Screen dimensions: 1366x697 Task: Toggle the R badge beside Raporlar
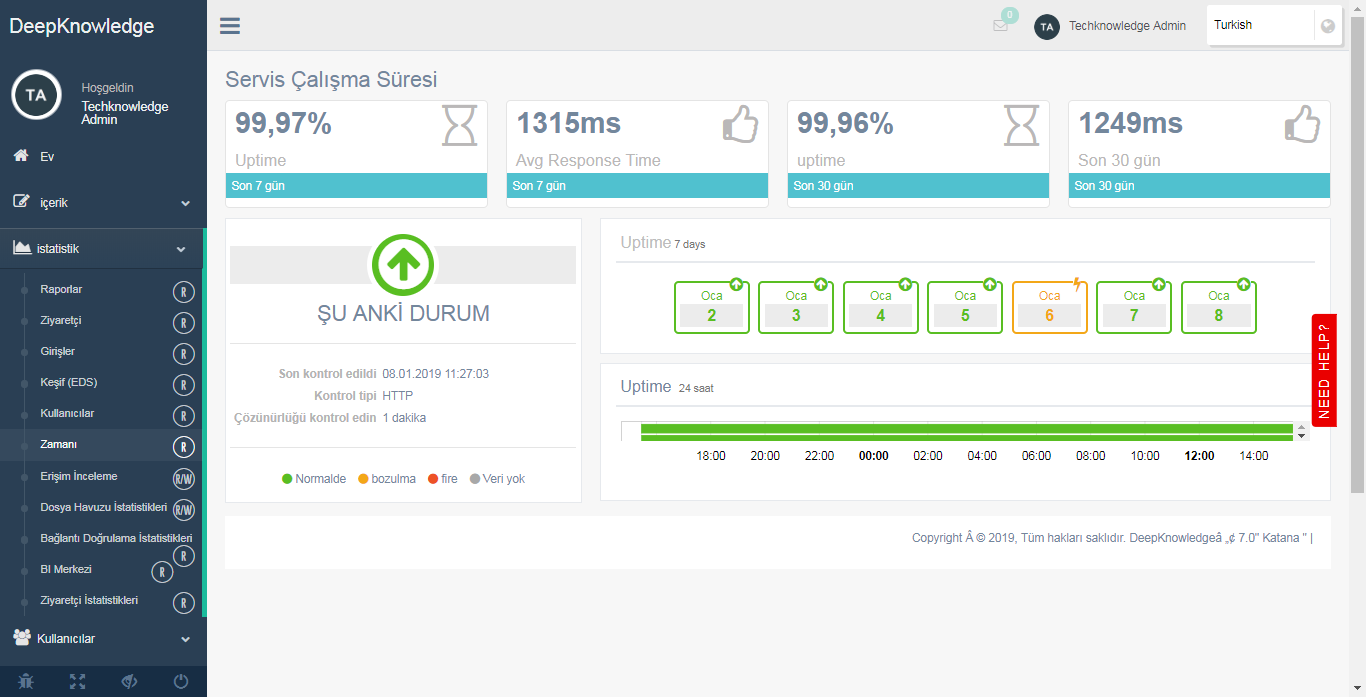184,292
